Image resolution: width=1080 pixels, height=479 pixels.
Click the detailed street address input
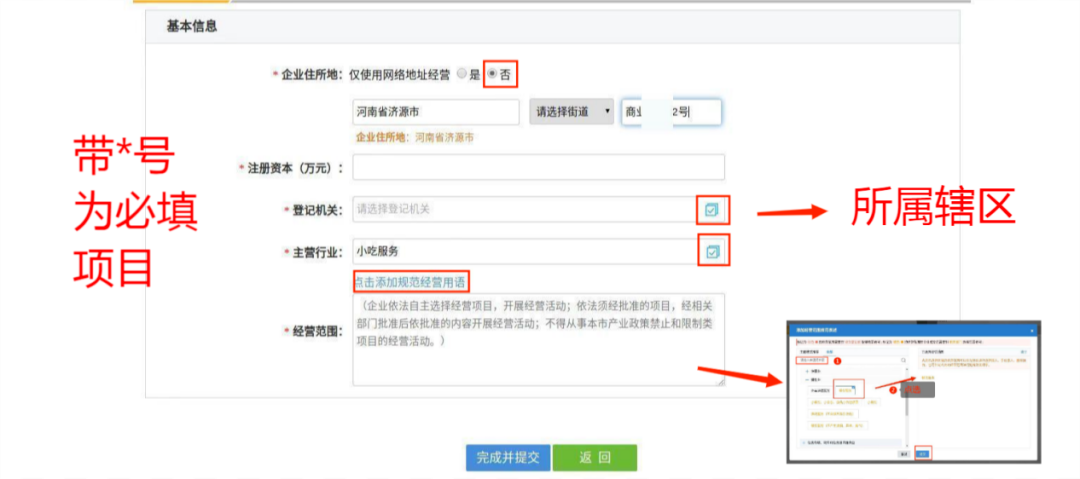click(x=671, y=112)
